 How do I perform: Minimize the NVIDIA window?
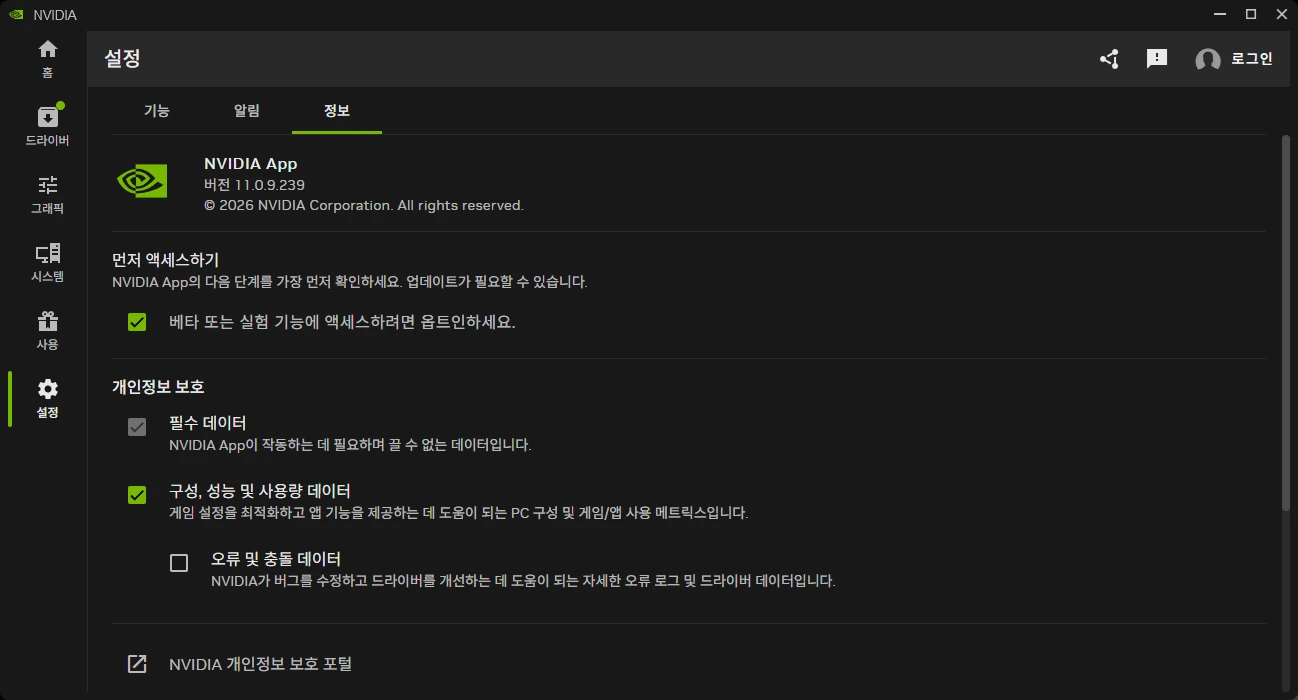click(x=1220, y=15)
